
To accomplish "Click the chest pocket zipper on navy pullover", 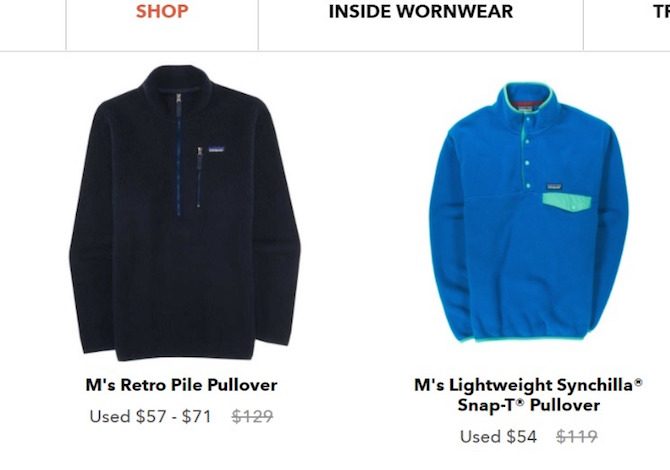I will pyautogui.click(x=199, y=177).
